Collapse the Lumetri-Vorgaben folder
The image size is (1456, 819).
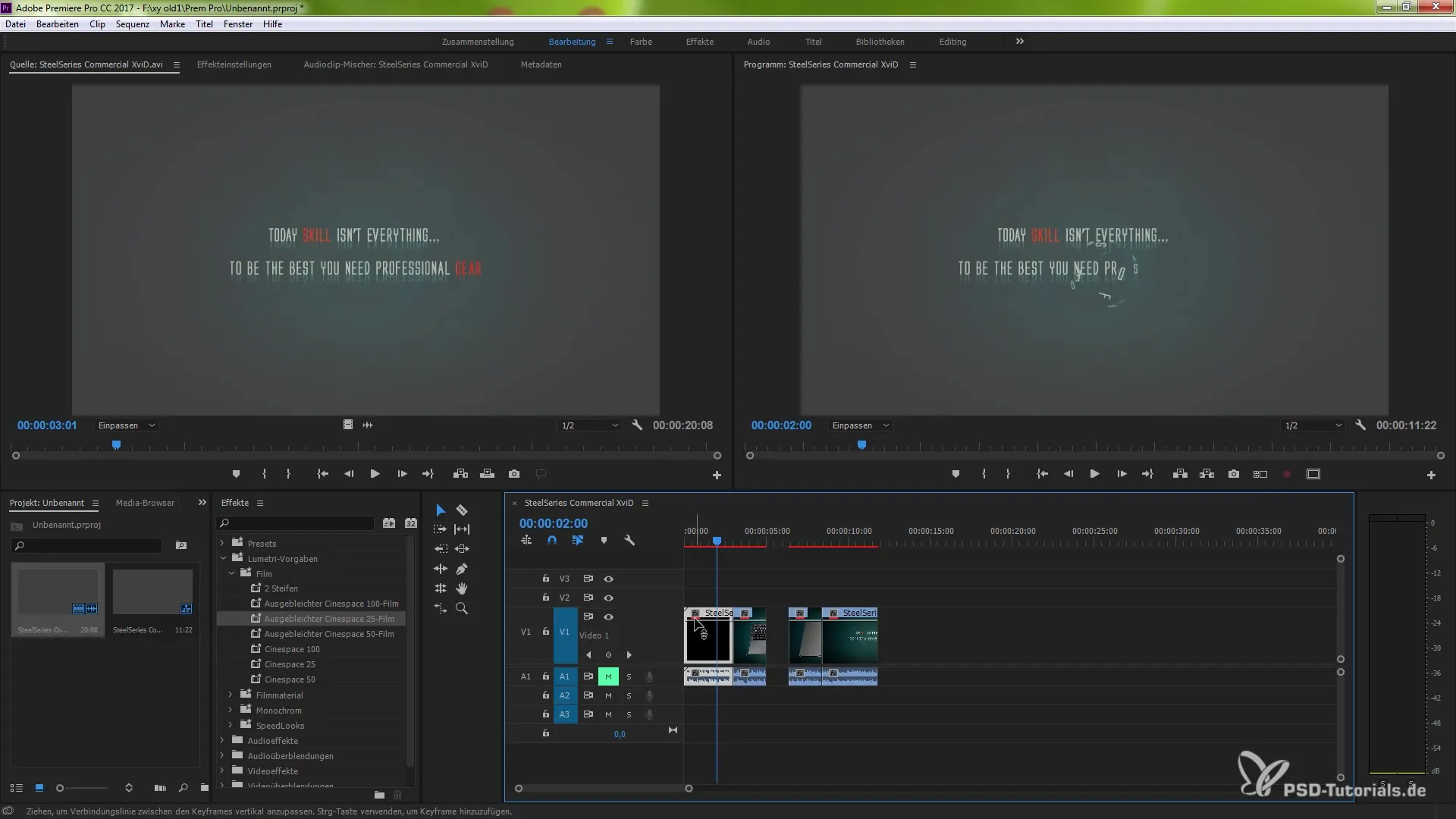click(x=223, y=559)
